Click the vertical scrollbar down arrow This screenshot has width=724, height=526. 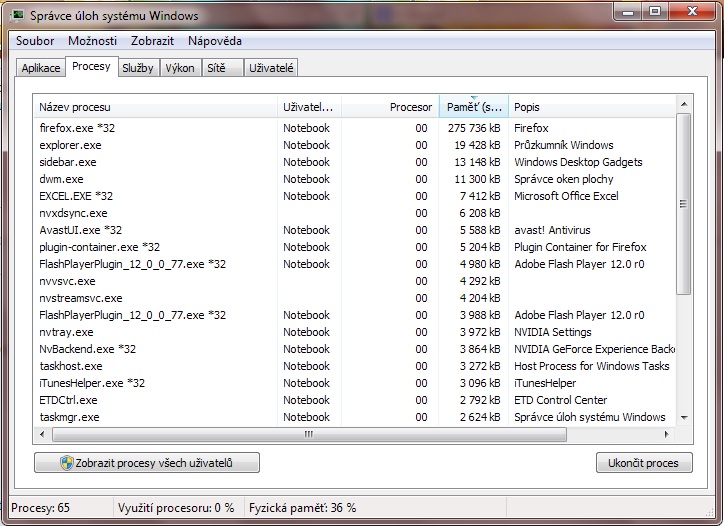tap(684, 417)
